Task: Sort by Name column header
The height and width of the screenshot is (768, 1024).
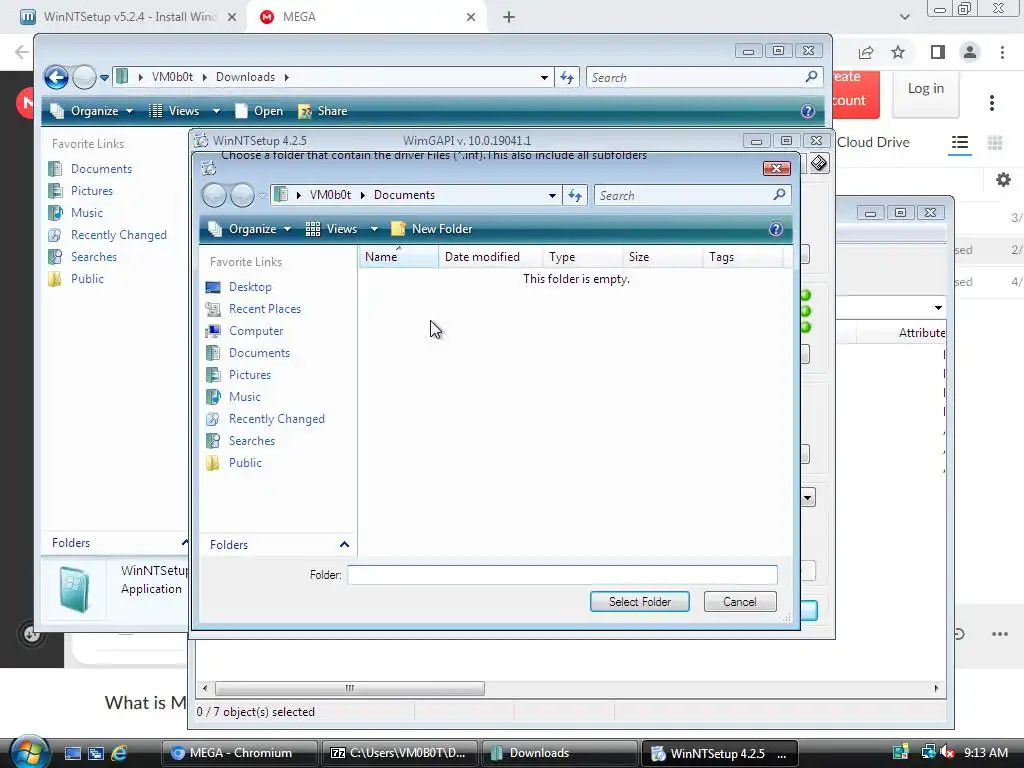Action: [398, 257]
